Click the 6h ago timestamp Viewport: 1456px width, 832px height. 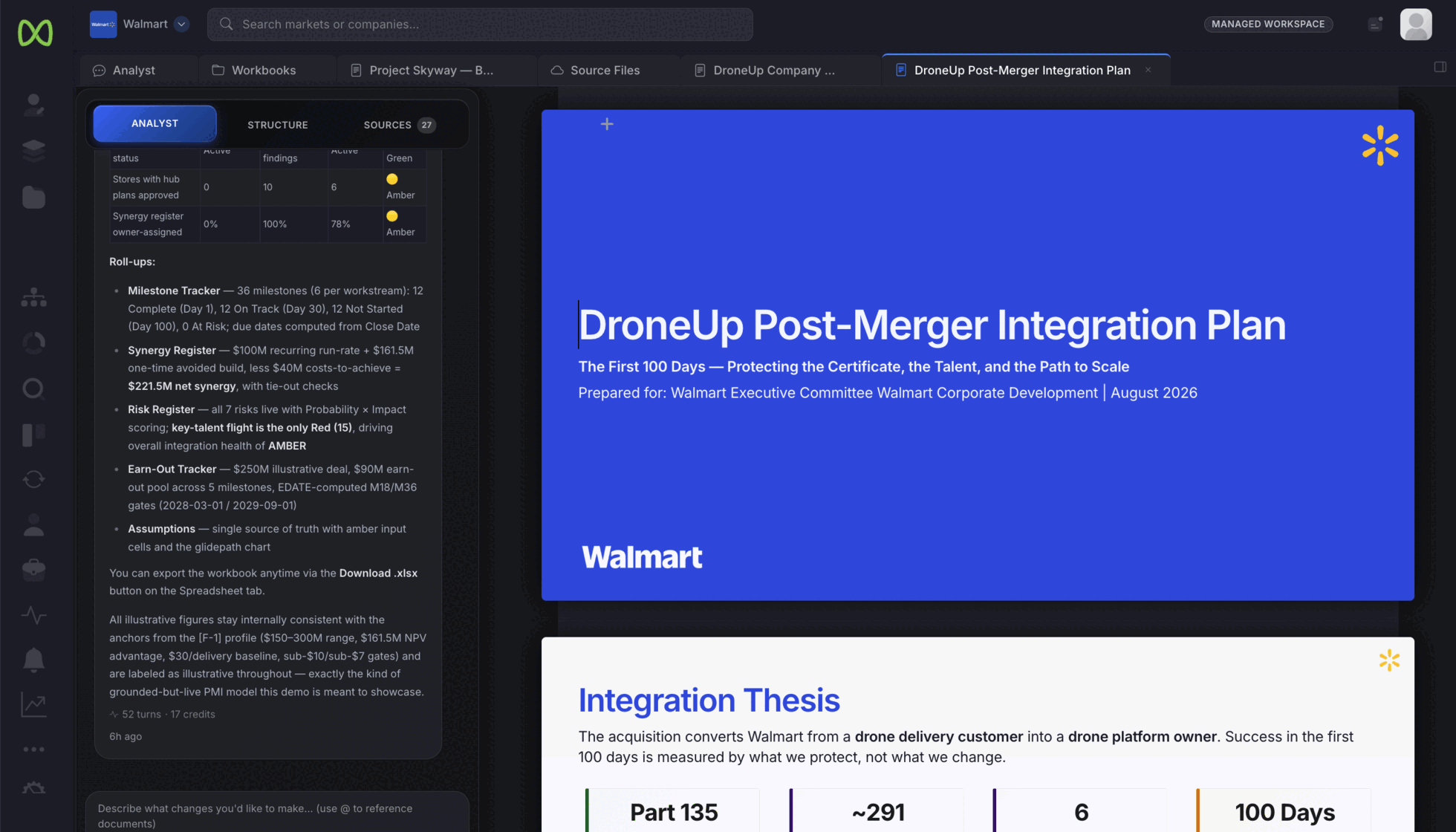126,736
